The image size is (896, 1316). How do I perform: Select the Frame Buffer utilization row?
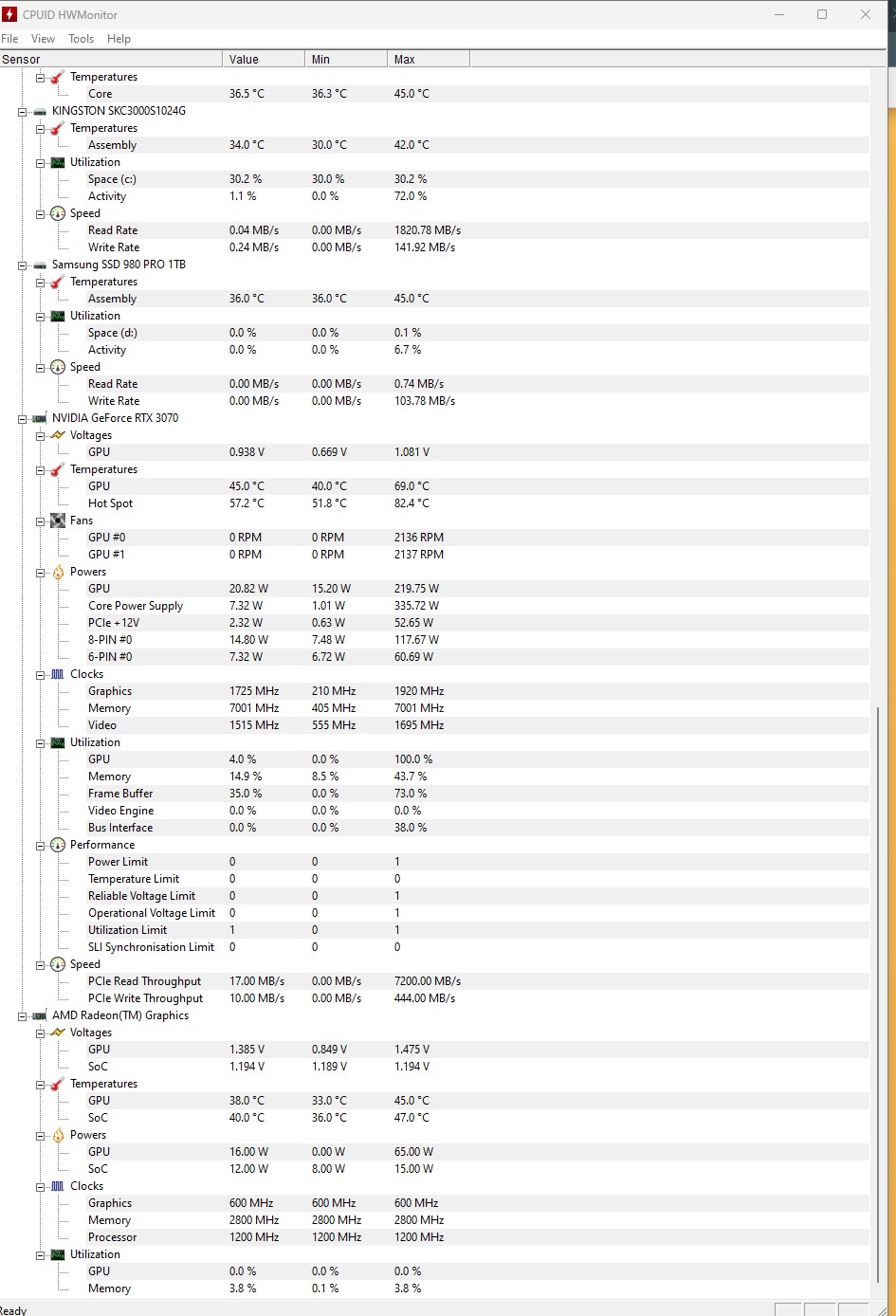click(434, 794)
